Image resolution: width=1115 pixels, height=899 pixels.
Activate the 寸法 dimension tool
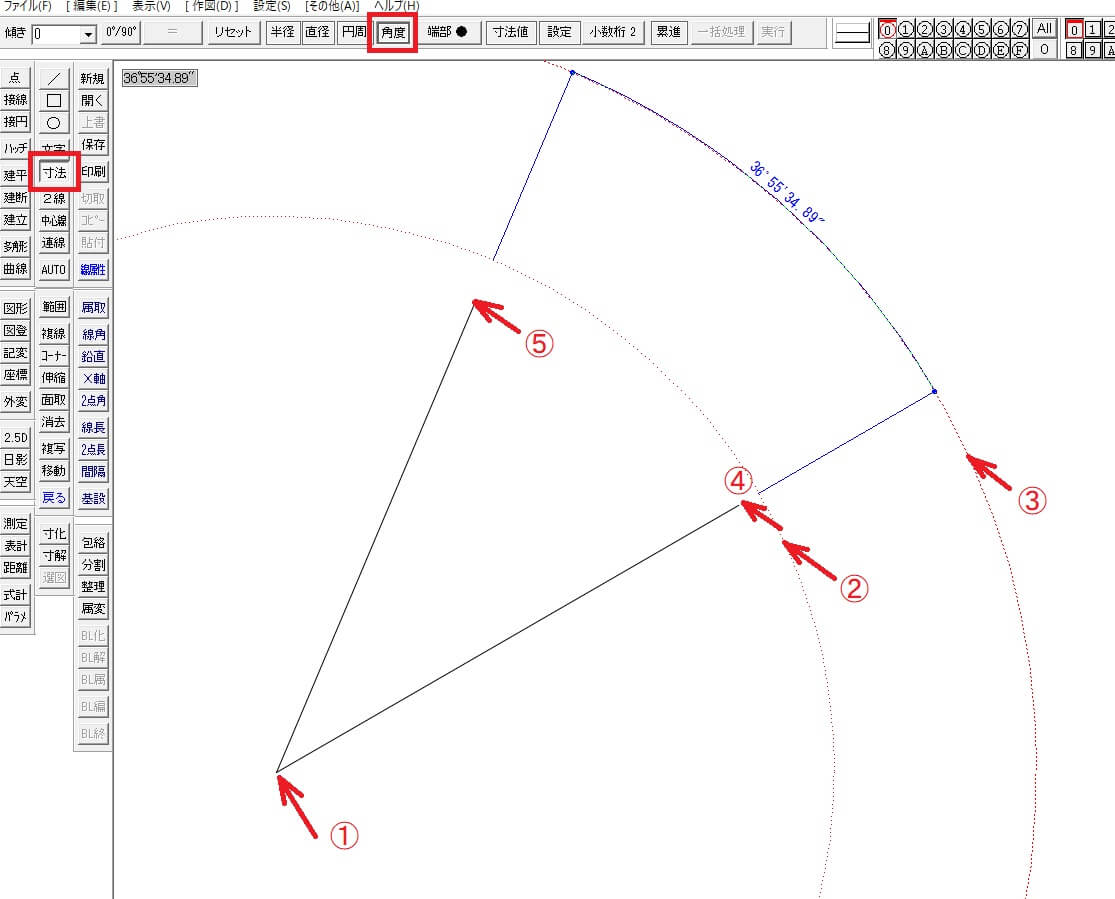click(x=54, y=173)
